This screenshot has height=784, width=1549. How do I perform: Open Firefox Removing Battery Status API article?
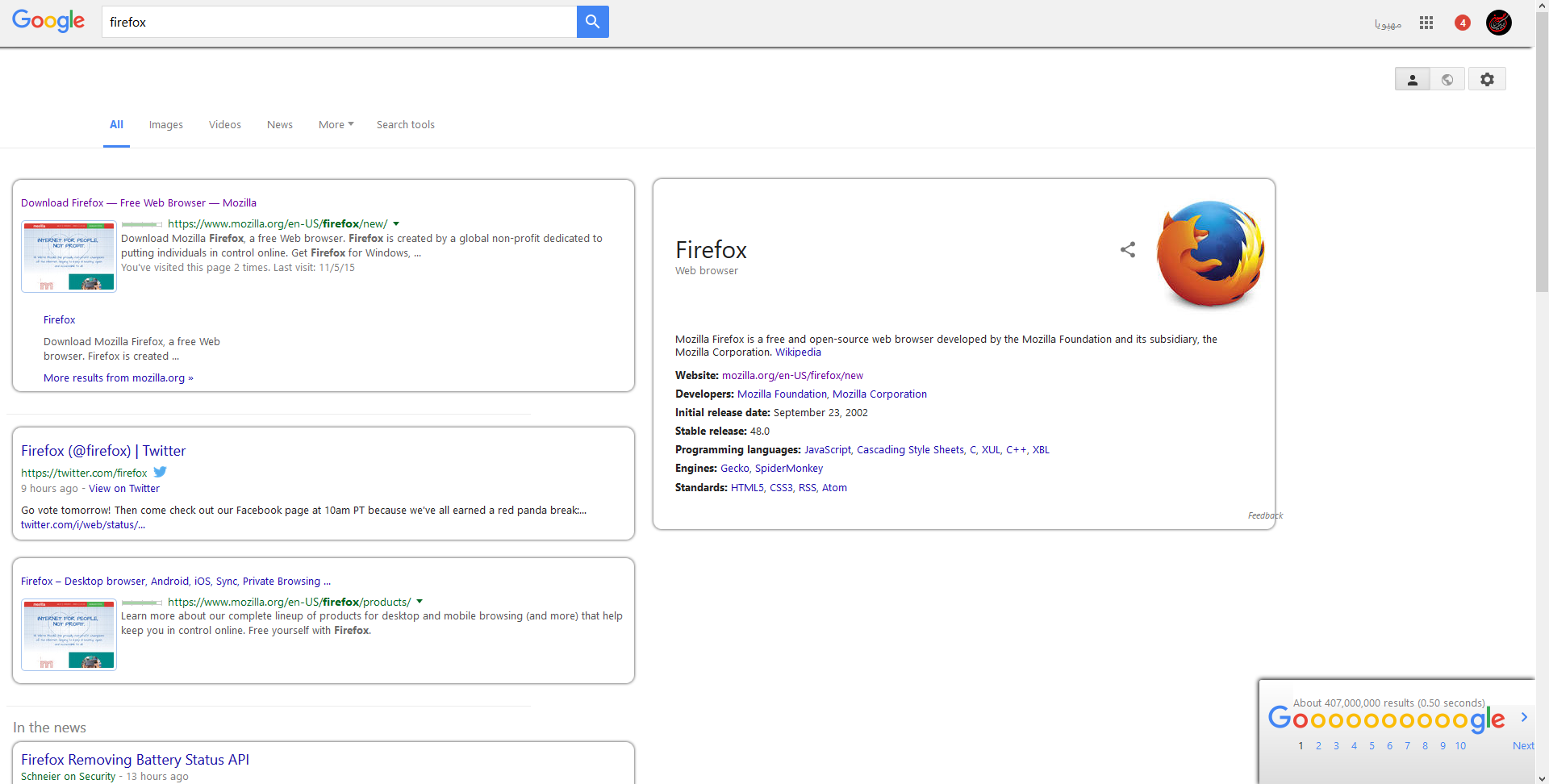[136, 760]
